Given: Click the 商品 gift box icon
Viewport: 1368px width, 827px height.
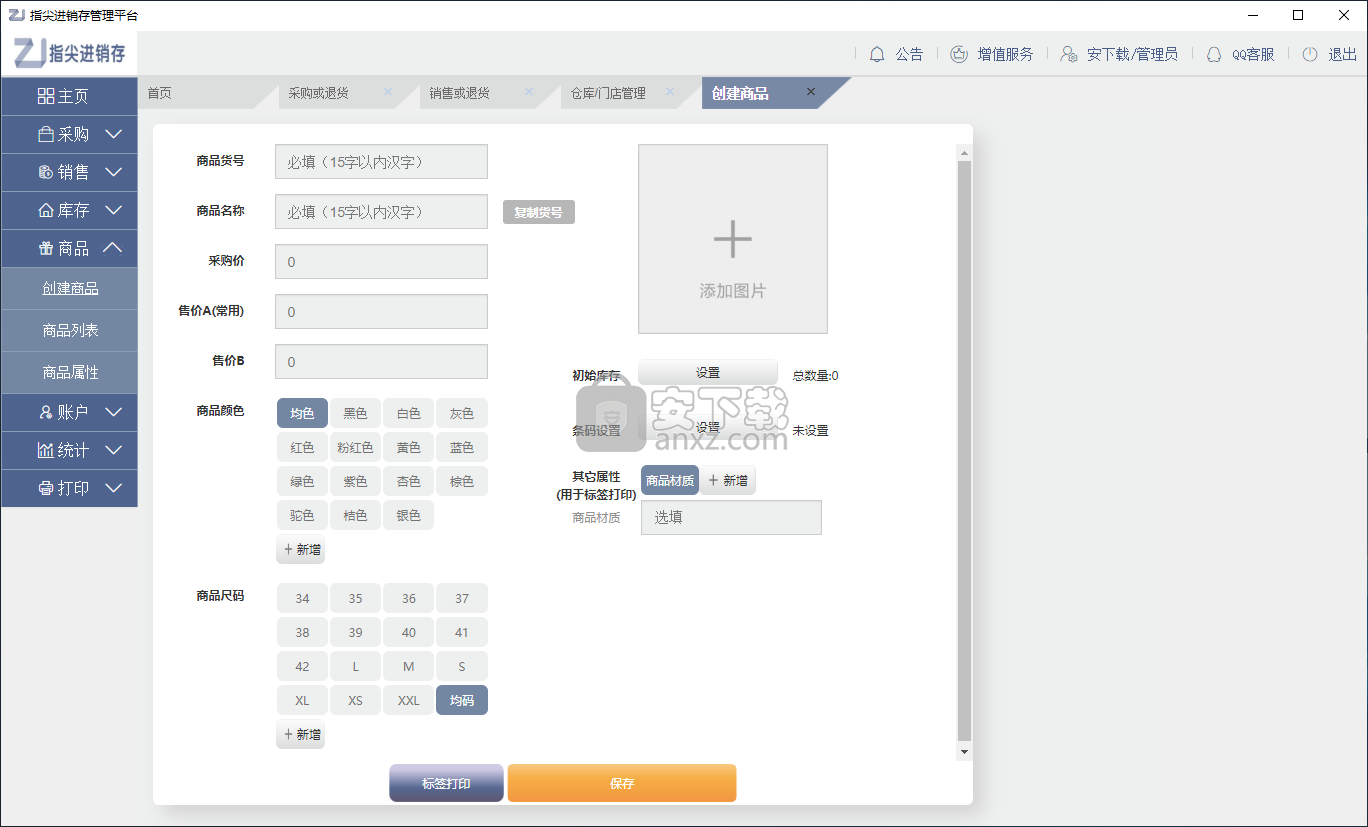Looking at the screenshot, I should [46, 248].
